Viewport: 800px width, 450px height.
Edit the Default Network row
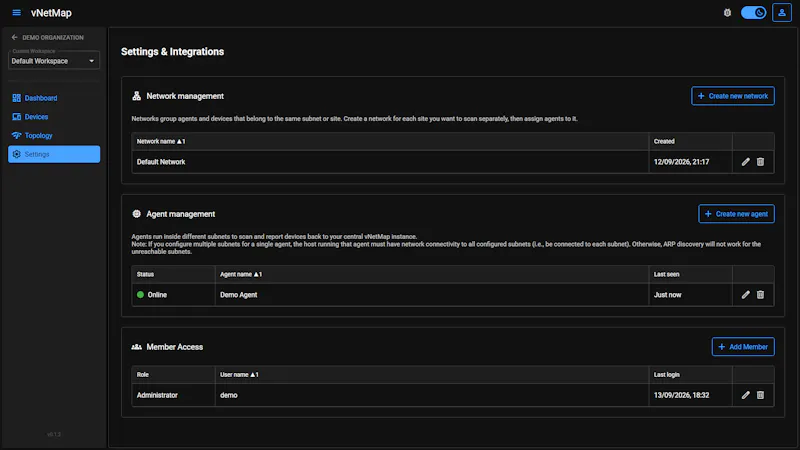(x=745, y=162)
